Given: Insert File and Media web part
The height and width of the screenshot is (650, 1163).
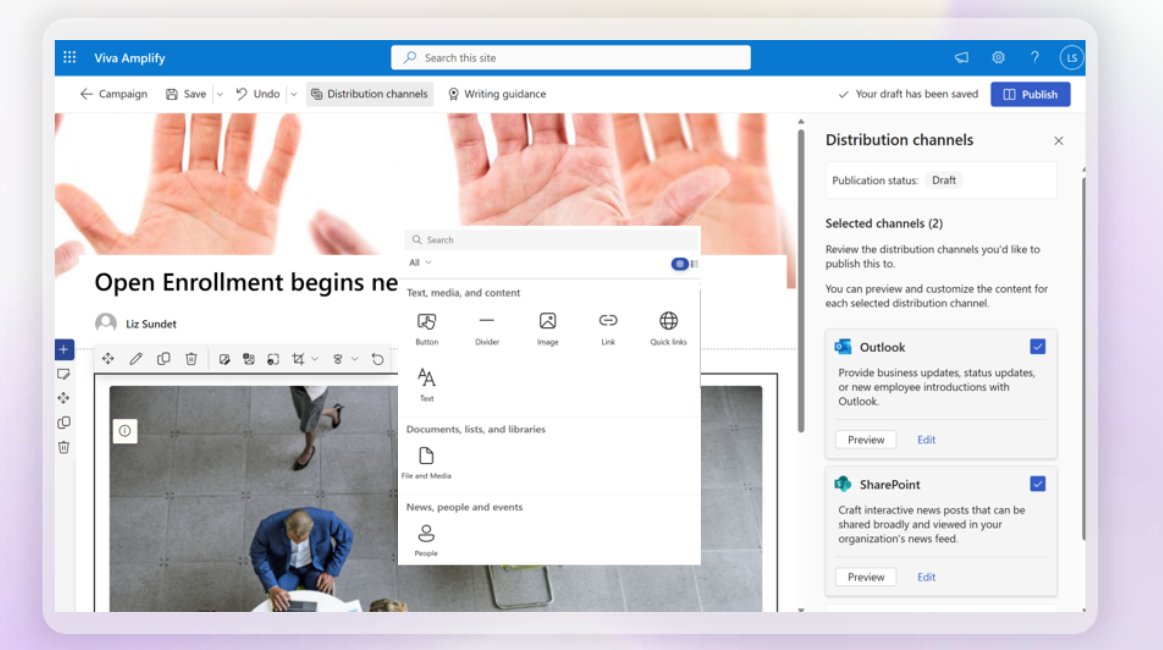Looking at the screenshot, I should click(x=426, y=463).
